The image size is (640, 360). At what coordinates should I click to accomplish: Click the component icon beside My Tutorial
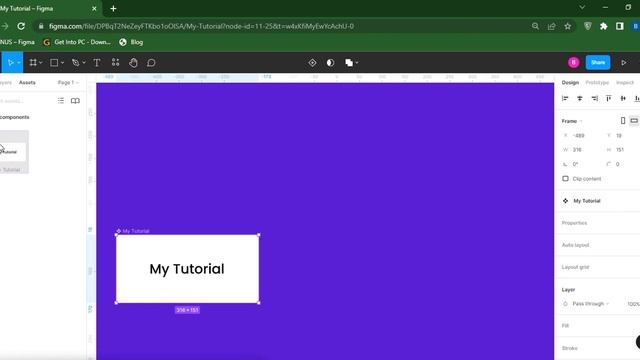click(565, 201)
